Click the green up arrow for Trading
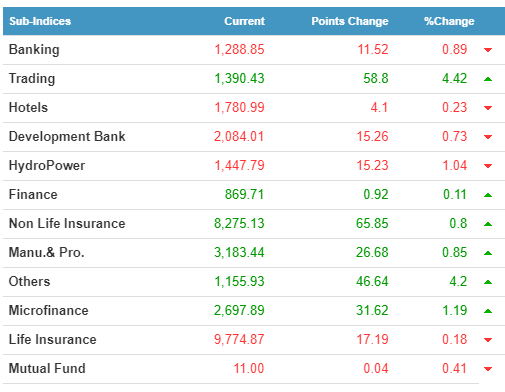 point(488,79)
